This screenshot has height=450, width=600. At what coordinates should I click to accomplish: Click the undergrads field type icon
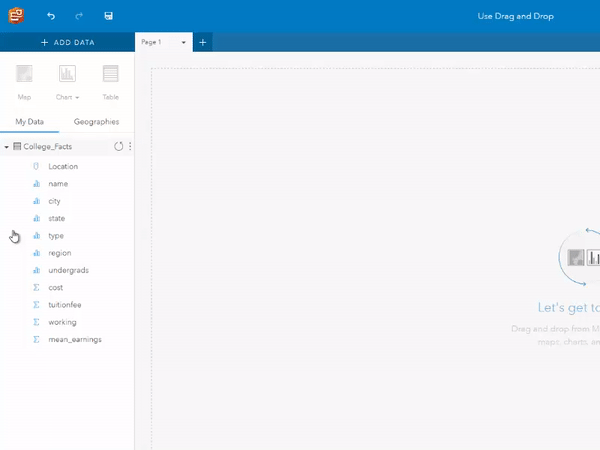pos(36,270)
